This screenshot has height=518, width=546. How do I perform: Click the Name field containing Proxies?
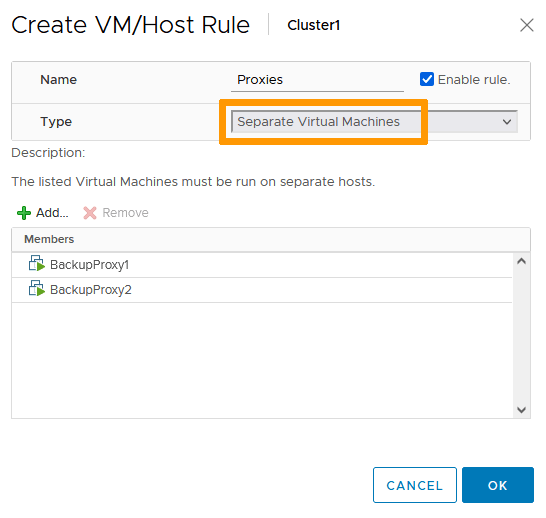click(x=317, y=80)
